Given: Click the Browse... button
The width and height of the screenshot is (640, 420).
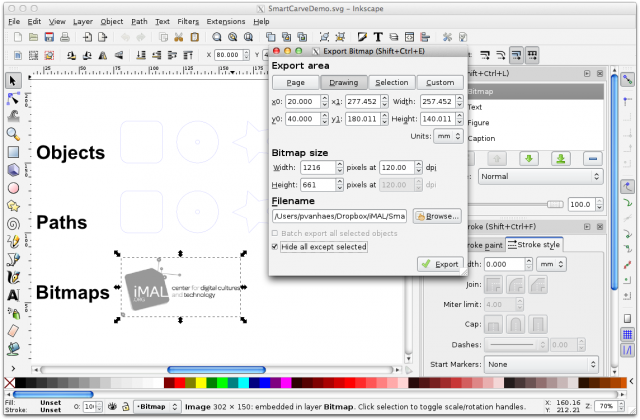Looking at the screenshot, I should click(x=437, y=216).
